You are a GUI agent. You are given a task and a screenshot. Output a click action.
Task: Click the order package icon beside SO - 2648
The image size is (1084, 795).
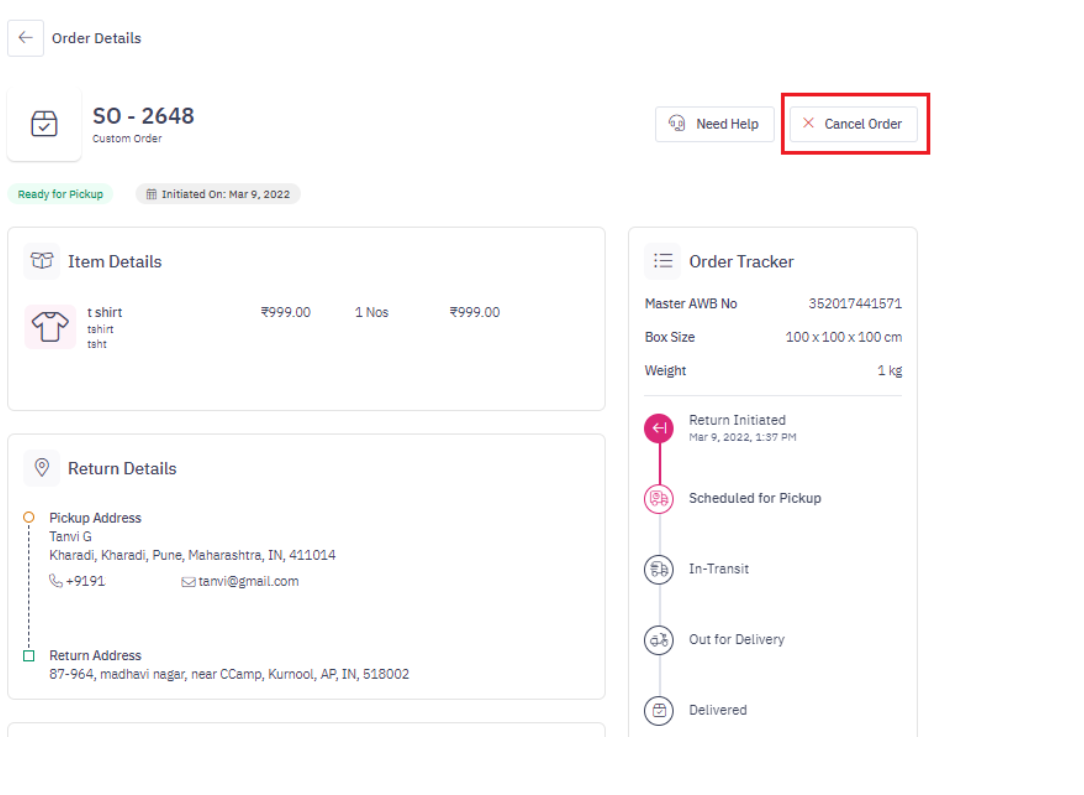44,124
